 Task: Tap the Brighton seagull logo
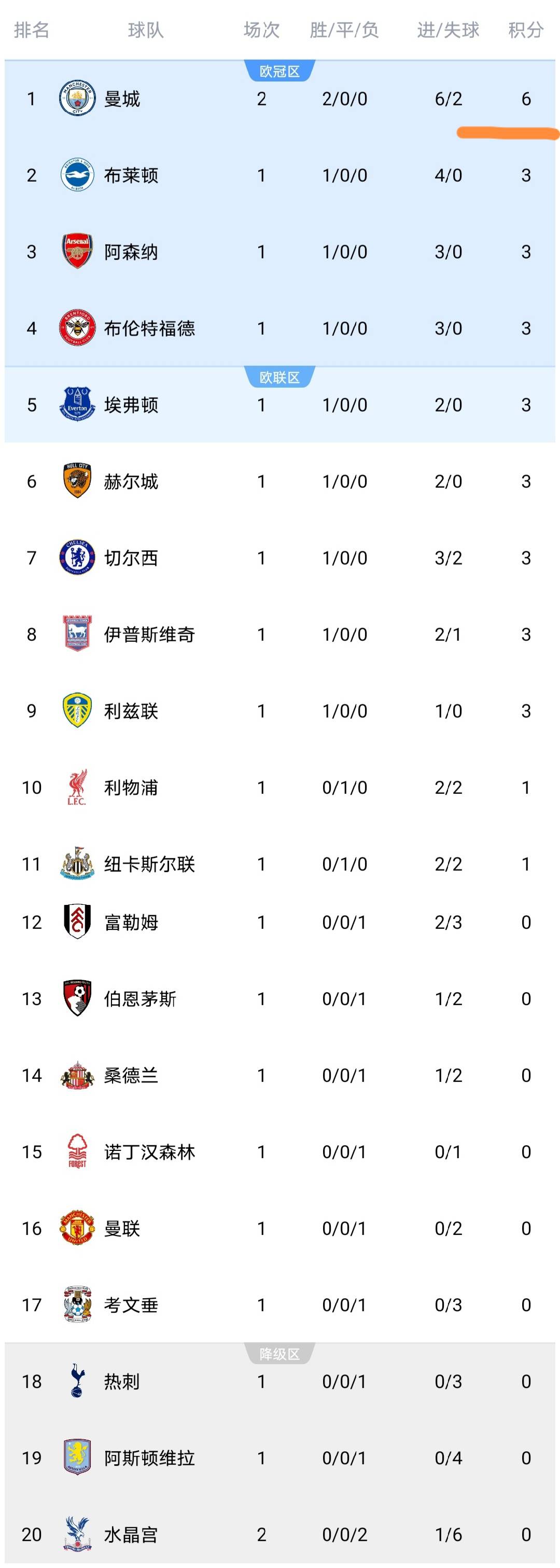(77, 175)
